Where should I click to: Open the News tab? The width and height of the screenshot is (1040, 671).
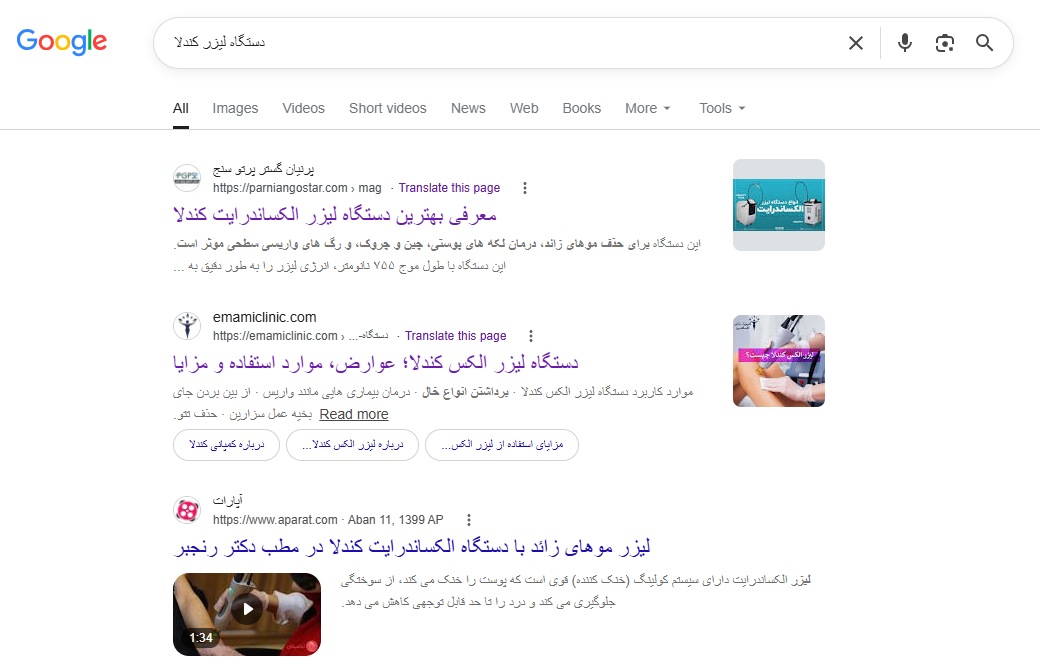pos(468,108)
